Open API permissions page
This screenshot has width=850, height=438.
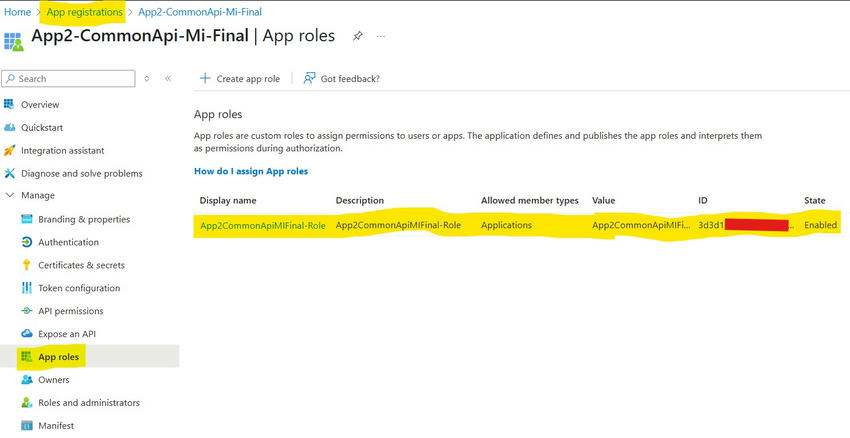(70, 311)
